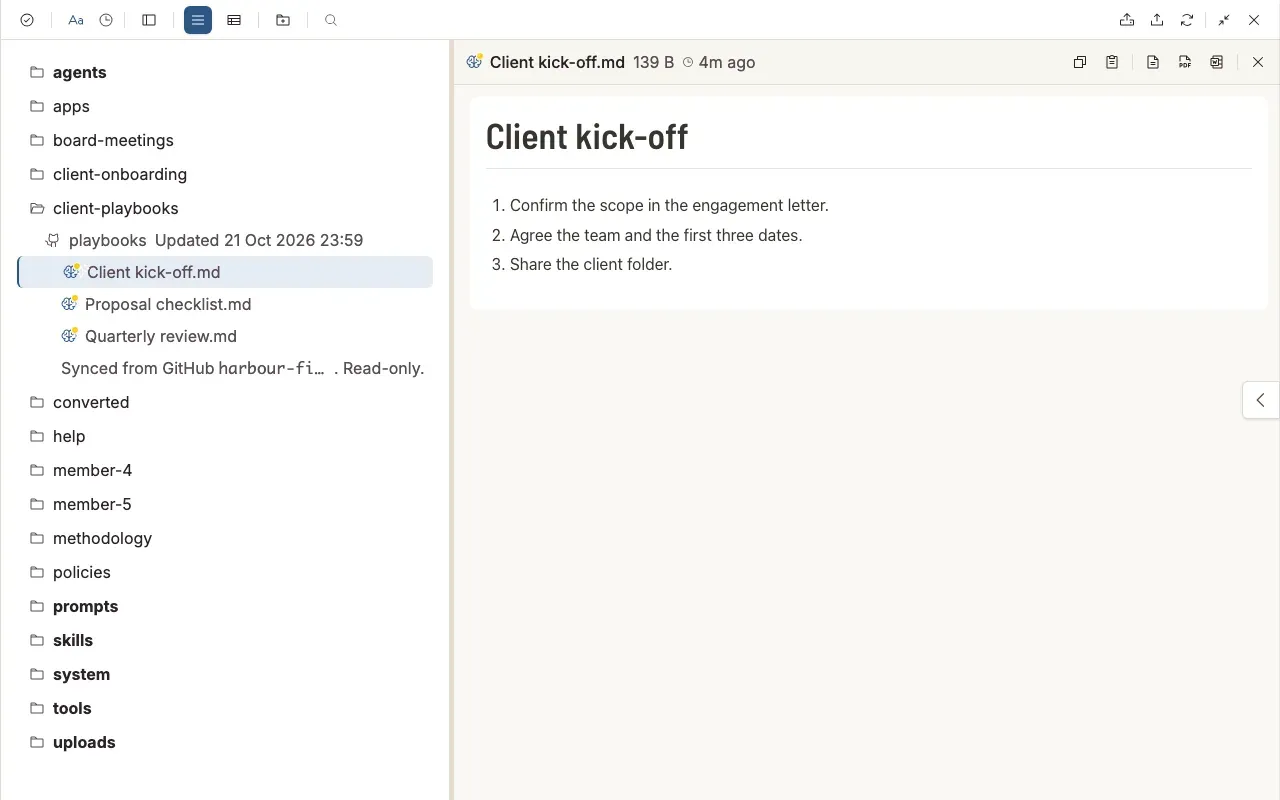Image resolution: width=1280 pixels, height=800 pixels.
Task: Open Quarterly review.md file
Action: (225, 336)
